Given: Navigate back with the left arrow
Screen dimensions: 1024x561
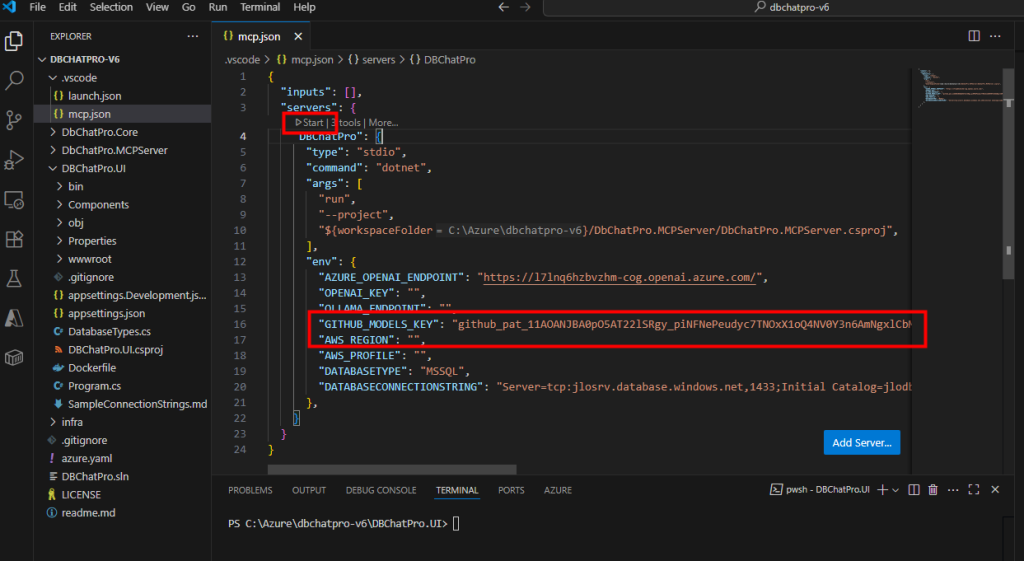Looking at the screenshot, I should click(504, 7).
